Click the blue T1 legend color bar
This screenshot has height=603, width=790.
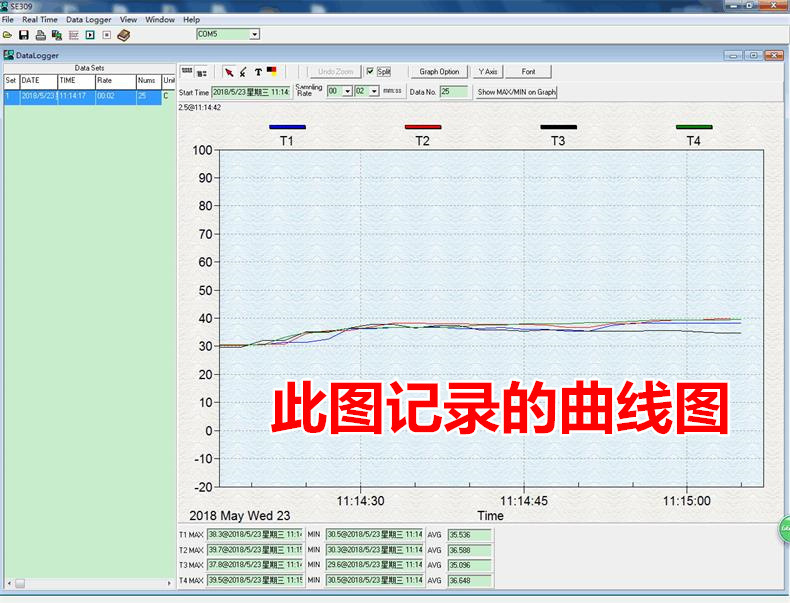tap(287, 127)
